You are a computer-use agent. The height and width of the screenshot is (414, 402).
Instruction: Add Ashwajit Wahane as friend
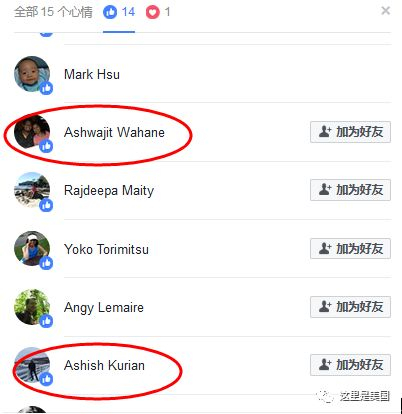350,132
